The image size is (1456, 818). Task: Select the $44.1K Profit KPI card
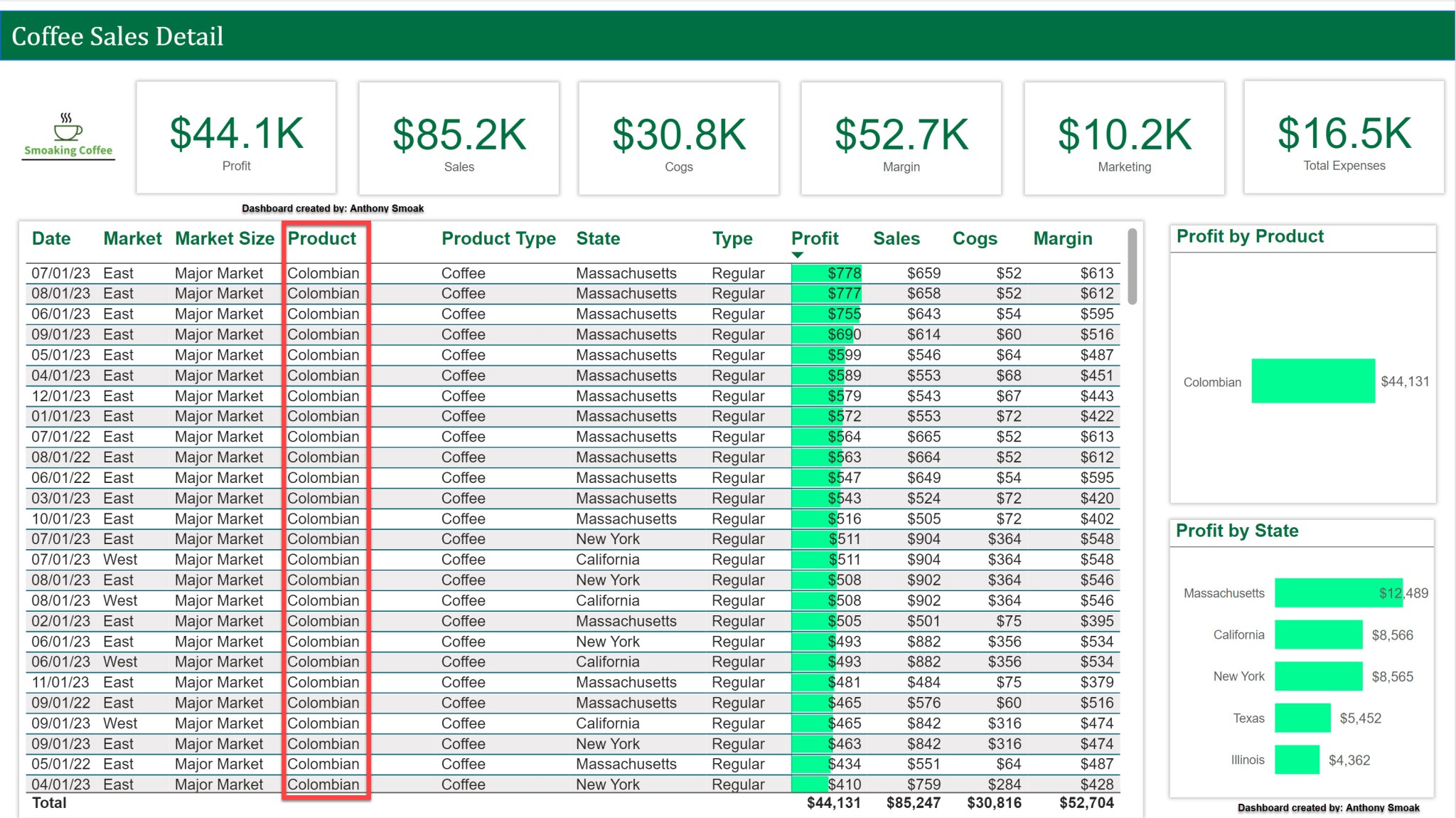coord(235,137)
